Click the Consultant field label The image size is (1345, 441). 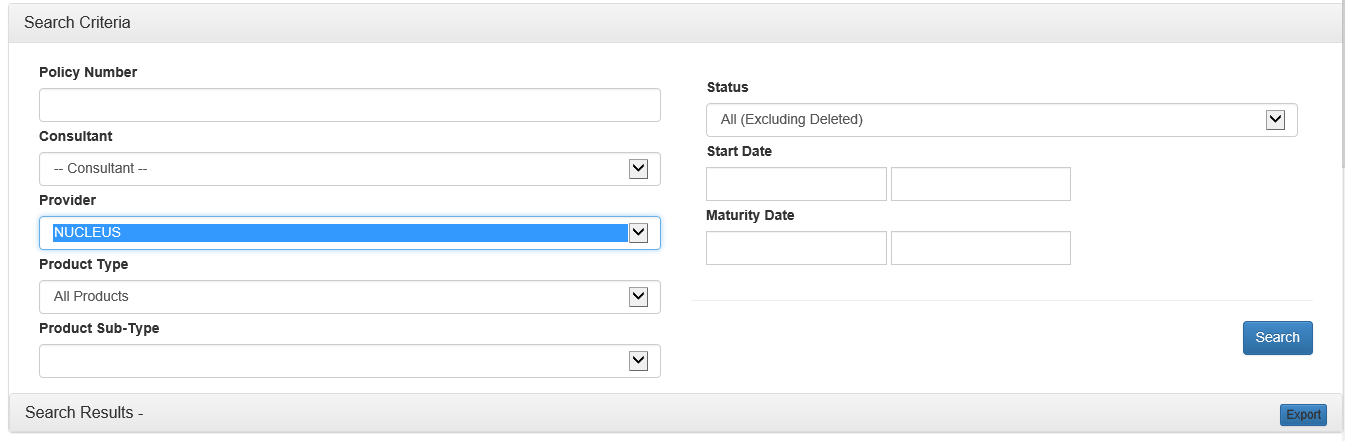click(x=76, y=136)
